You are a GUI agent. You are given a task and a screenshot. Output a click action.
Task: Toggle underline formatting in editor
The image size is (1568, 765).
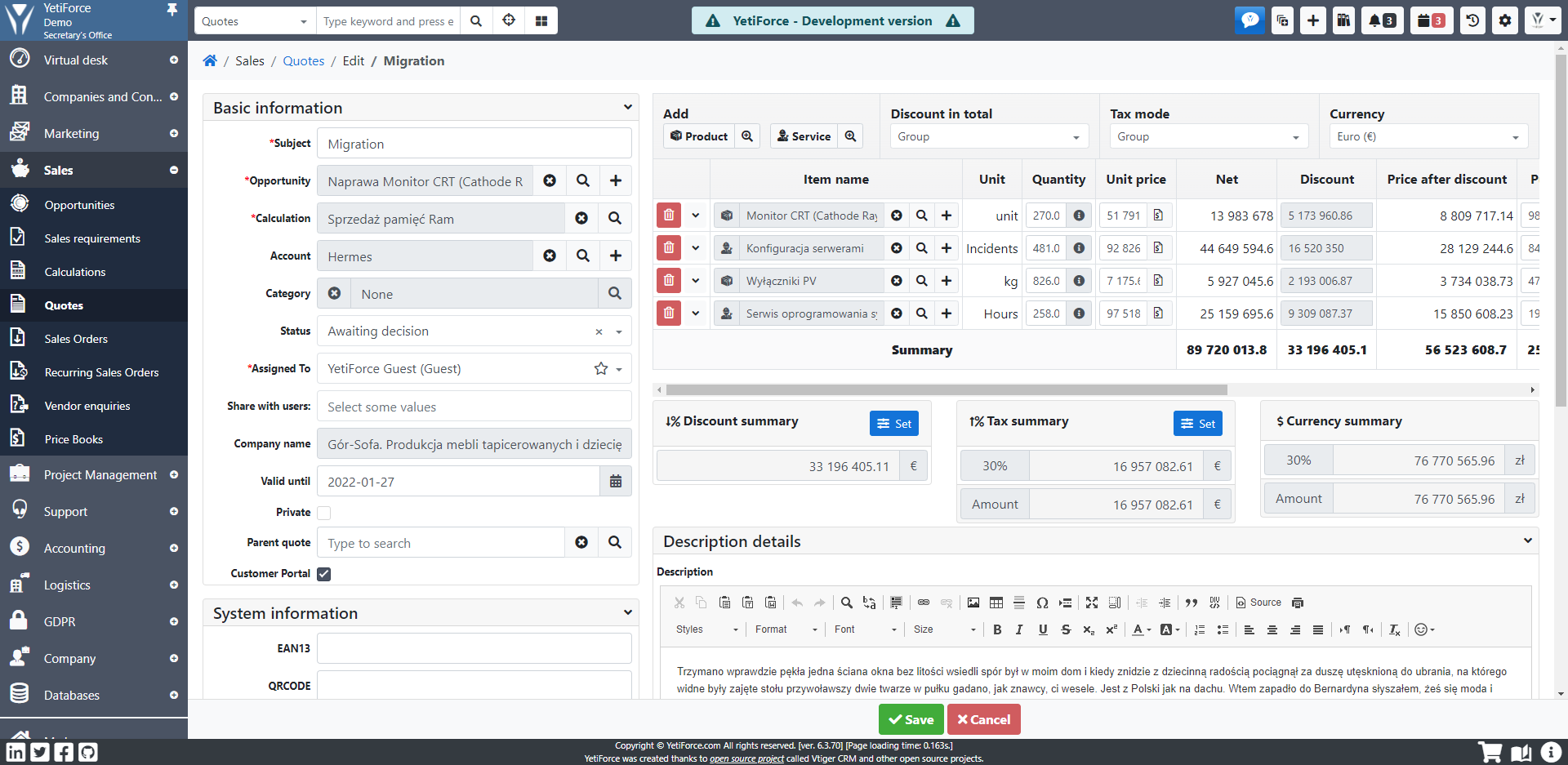point(1043,629)
